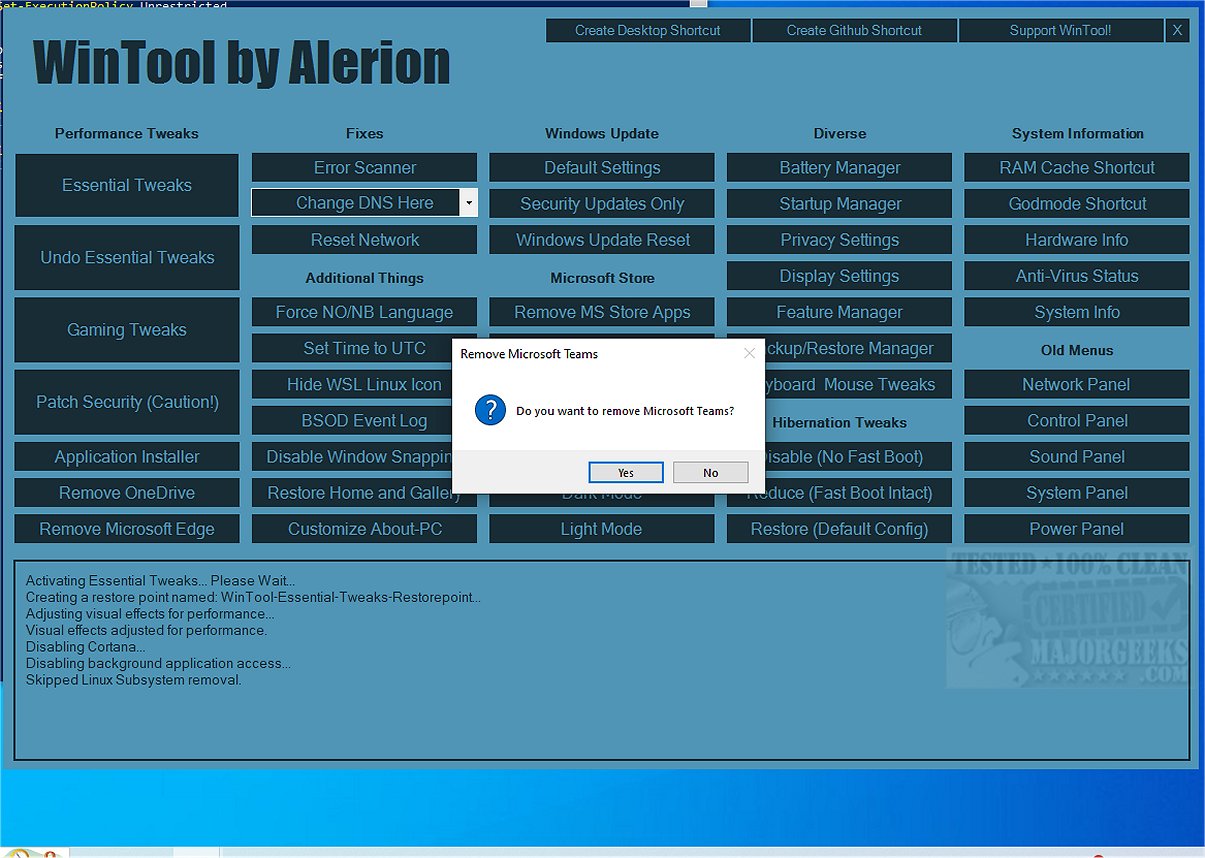Image resolution: width=1205 pixels, height=858 pixels.
Task: Click log line 'Skipped Linux Subsystem removal.'
Action: (134, 680)
